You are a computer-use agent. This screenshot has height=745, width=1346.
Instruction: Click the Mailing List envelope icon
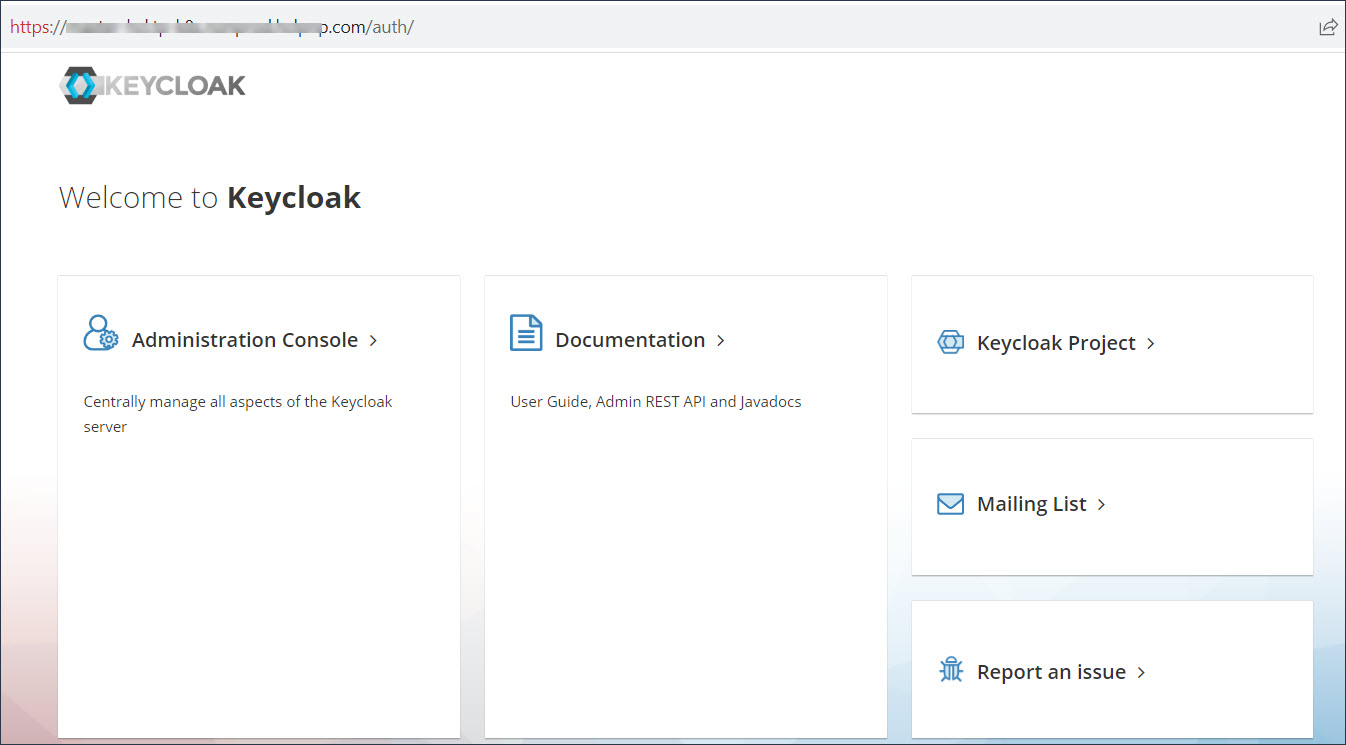coord(948,503)
